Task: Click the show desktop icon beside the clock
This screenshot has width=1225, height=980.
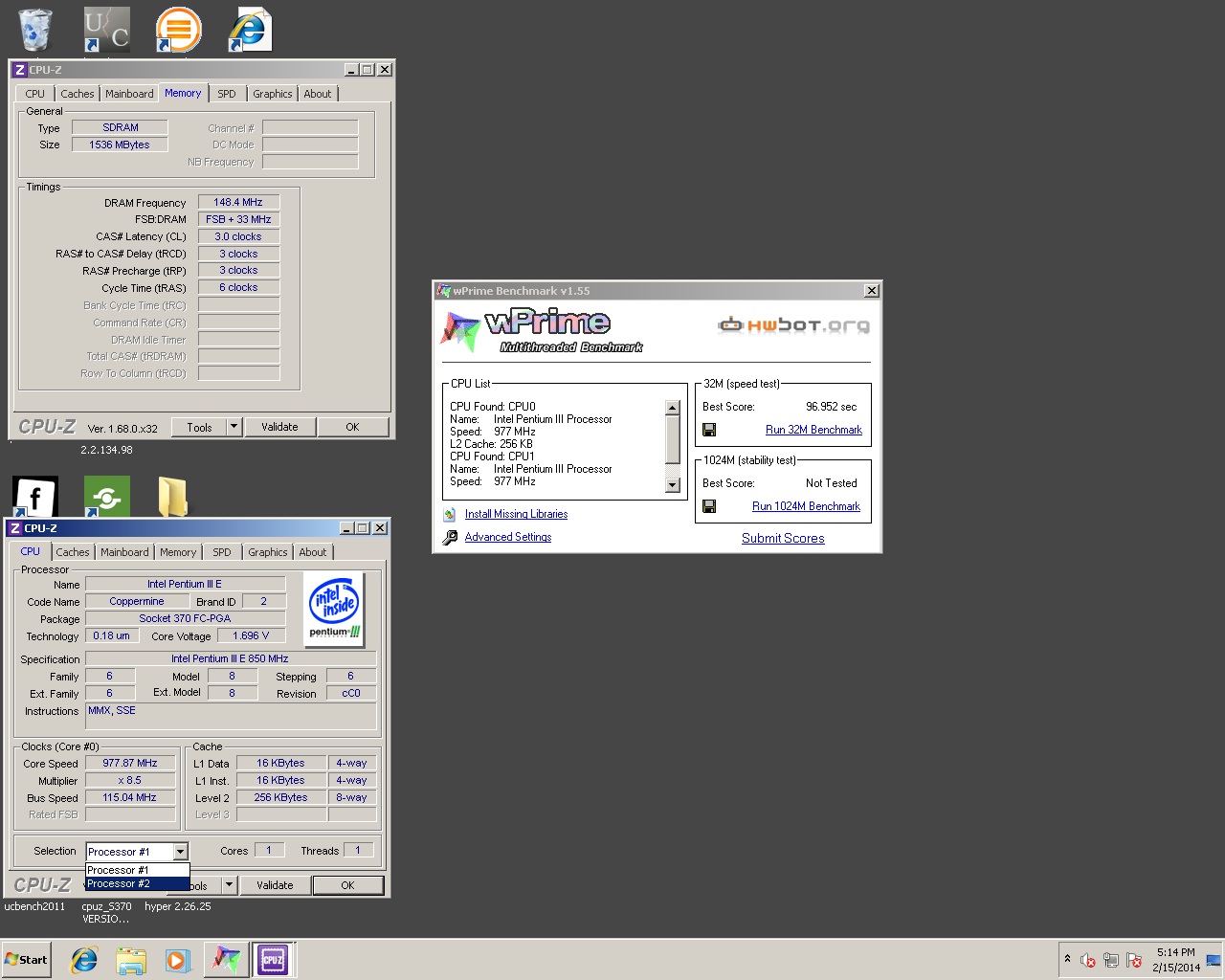Action: [x=1214, y=960]
